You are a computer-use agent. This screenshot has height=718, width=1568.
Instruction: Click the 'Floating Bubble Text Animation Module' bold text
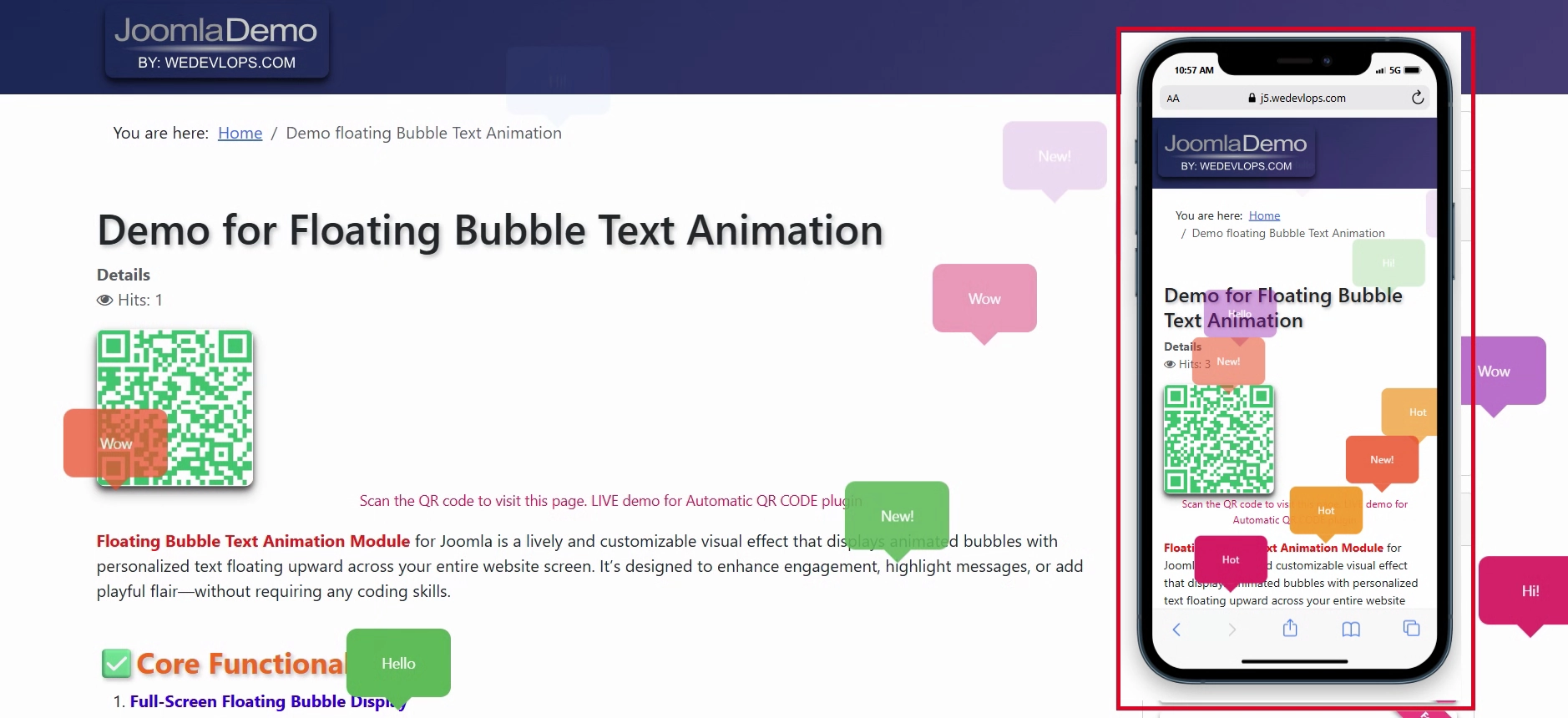(253, 541)
